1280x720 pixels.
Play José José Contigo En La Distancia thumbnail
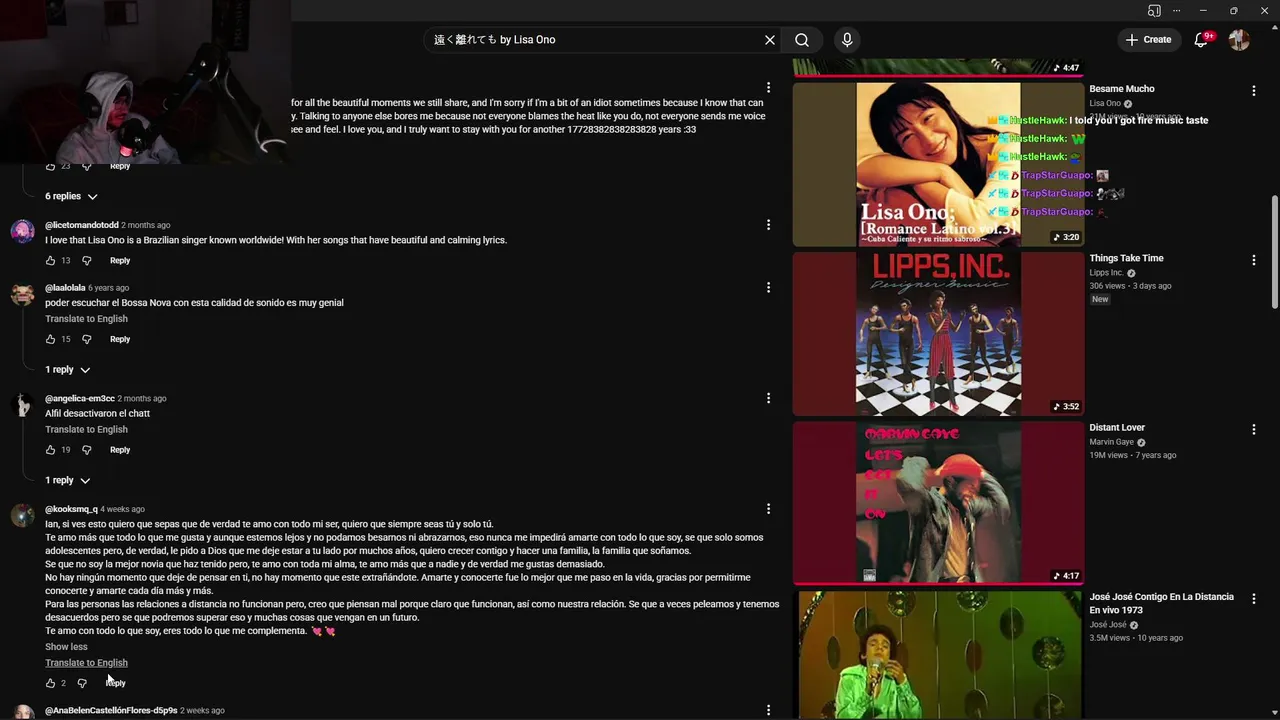[938, 655]
